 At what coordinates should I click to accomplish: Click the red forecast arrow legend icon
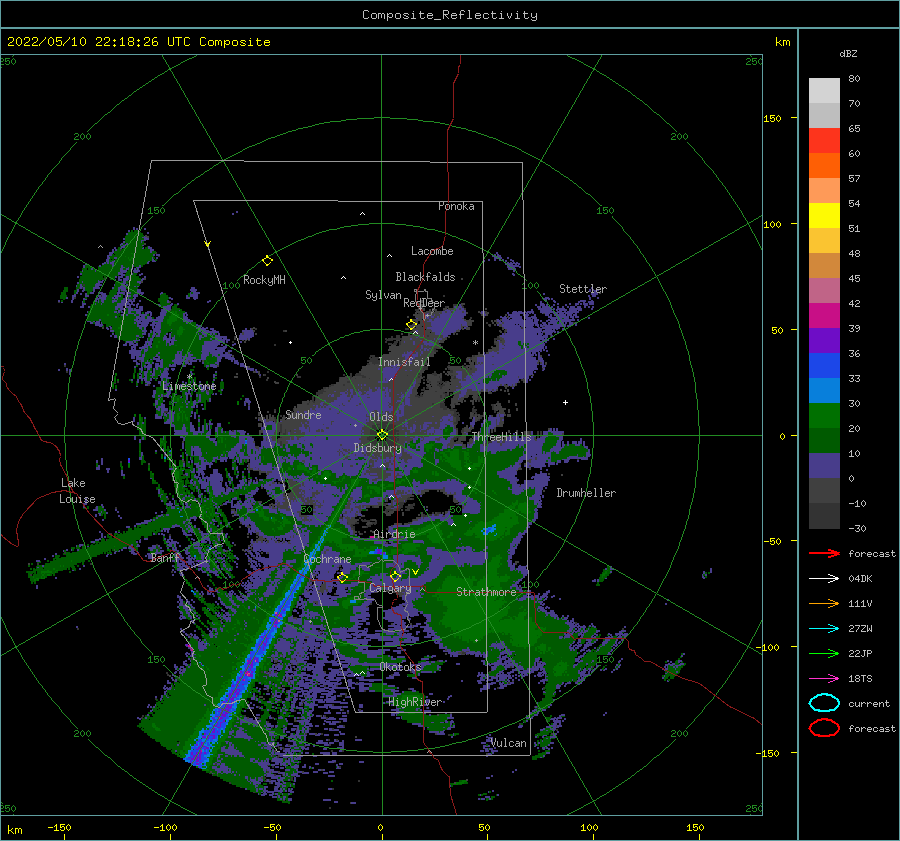[x=824, y=553]
